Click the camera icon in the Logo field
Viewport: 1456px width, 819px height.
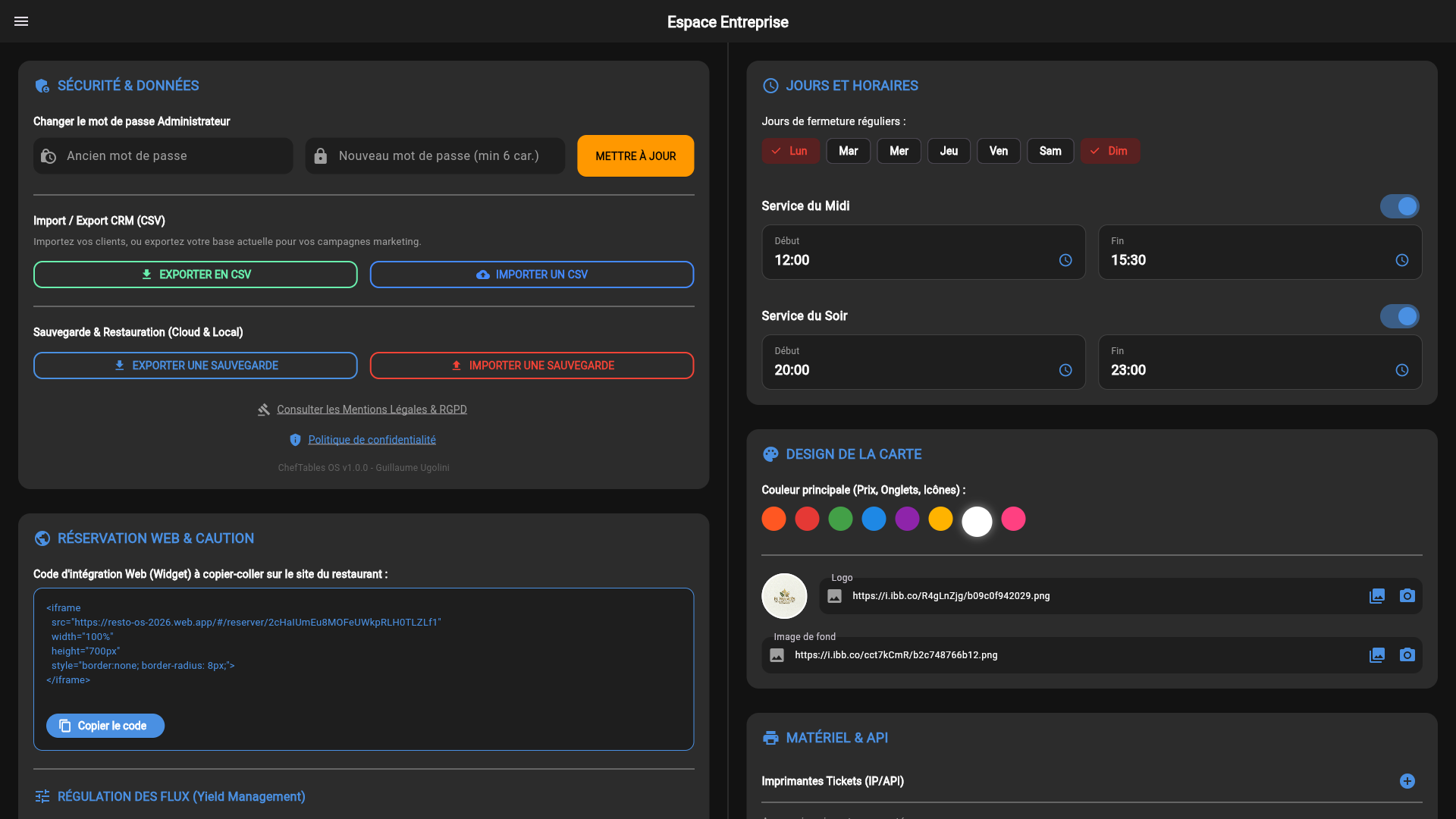(1407, 596)
